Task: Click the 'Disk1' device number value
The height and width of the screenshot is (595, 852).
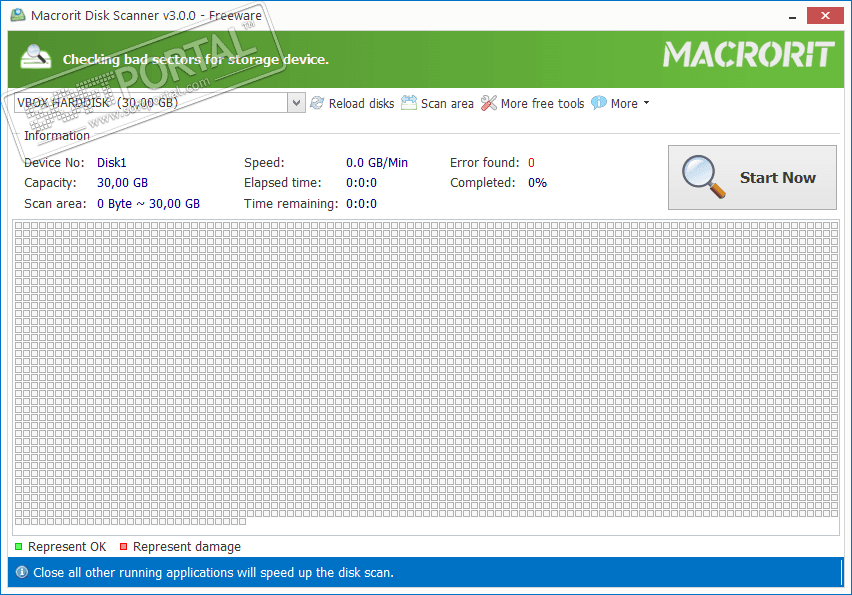Action: click(111, 162)
